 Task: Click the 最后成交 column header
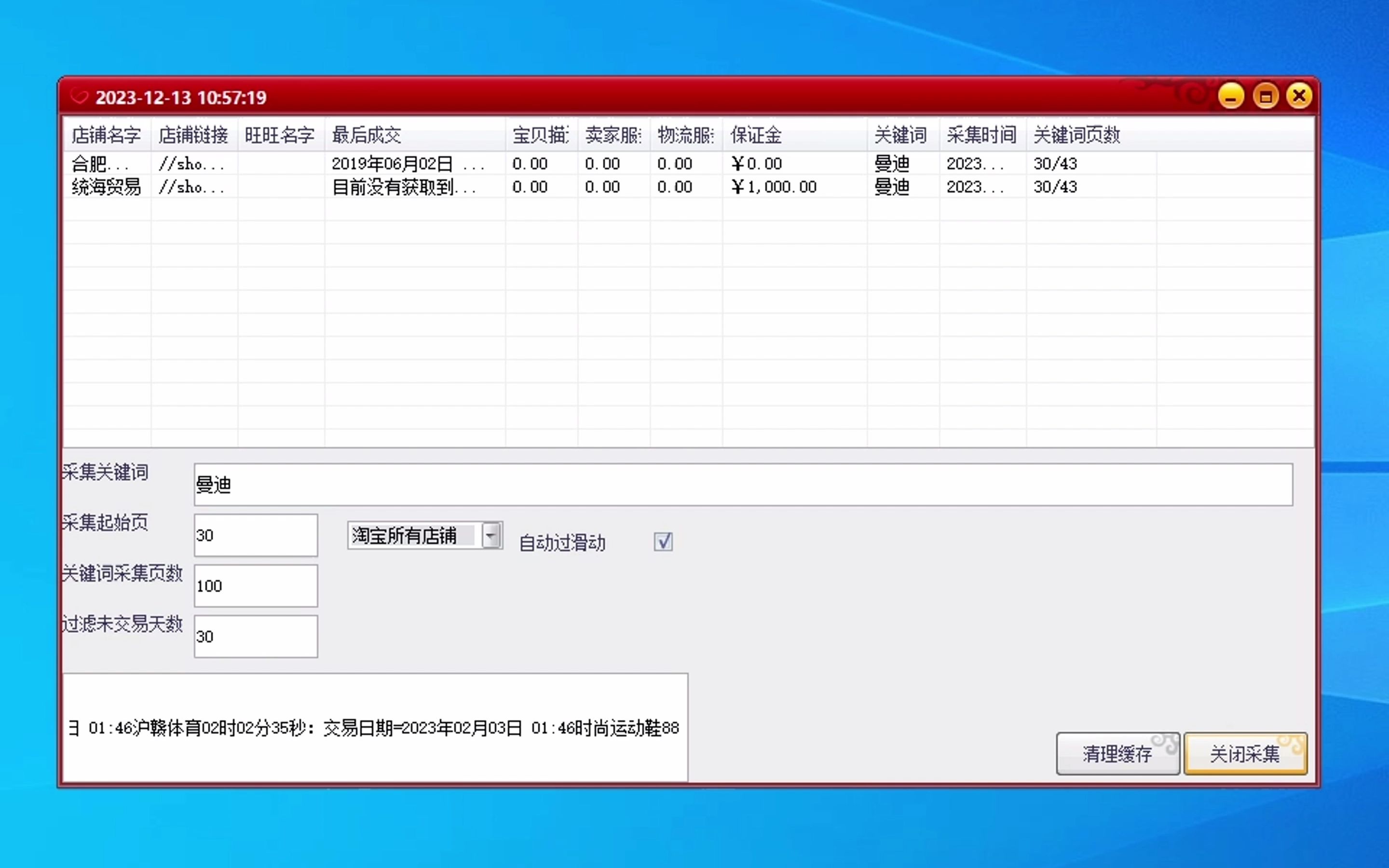pyautogui.click(x=415, y=135)
